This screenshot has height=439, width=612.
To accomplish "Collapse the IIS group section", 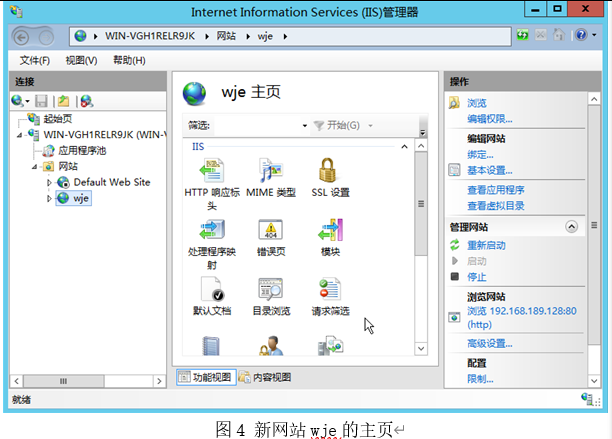I will 404,147.
